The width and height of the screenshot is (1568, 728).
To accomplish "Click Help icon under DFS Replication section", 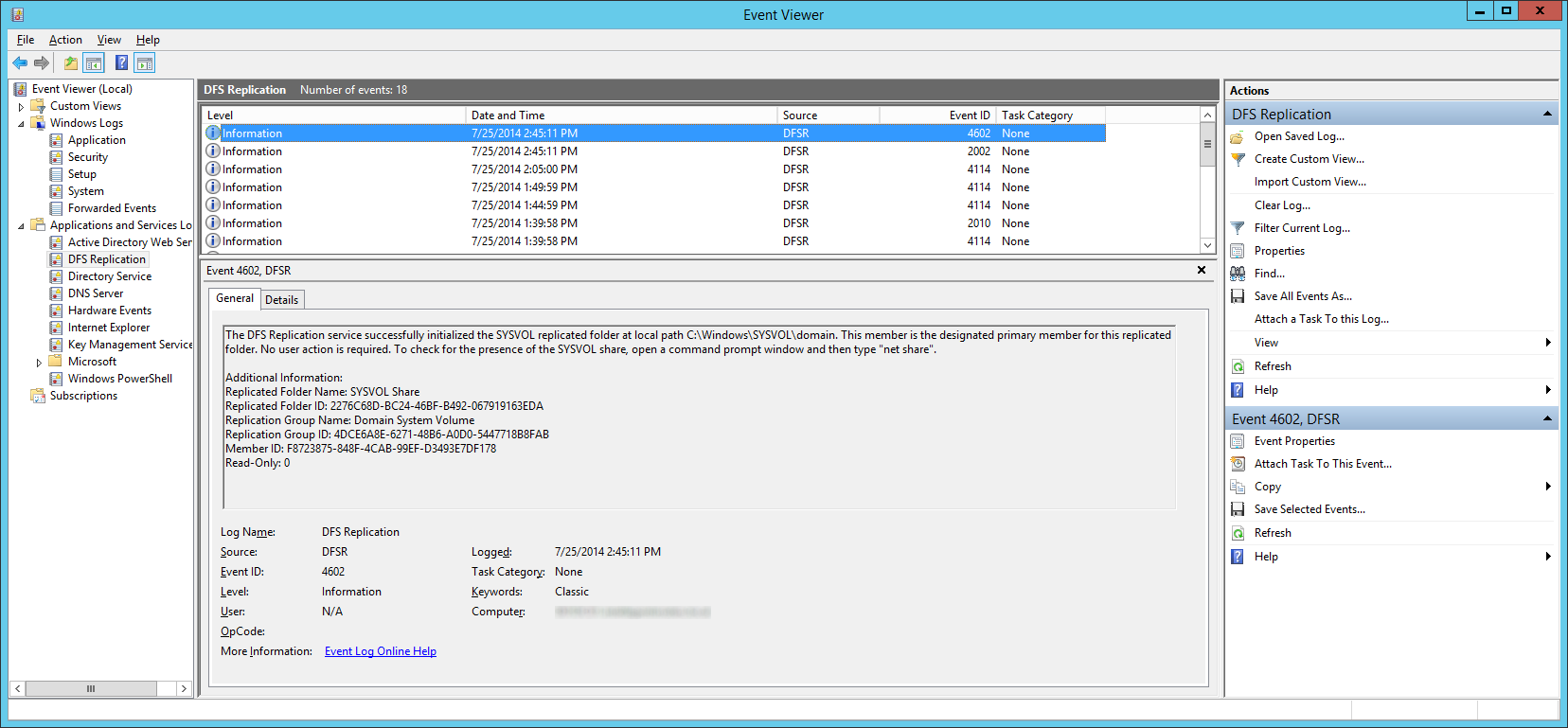I will click(1238, 390).
